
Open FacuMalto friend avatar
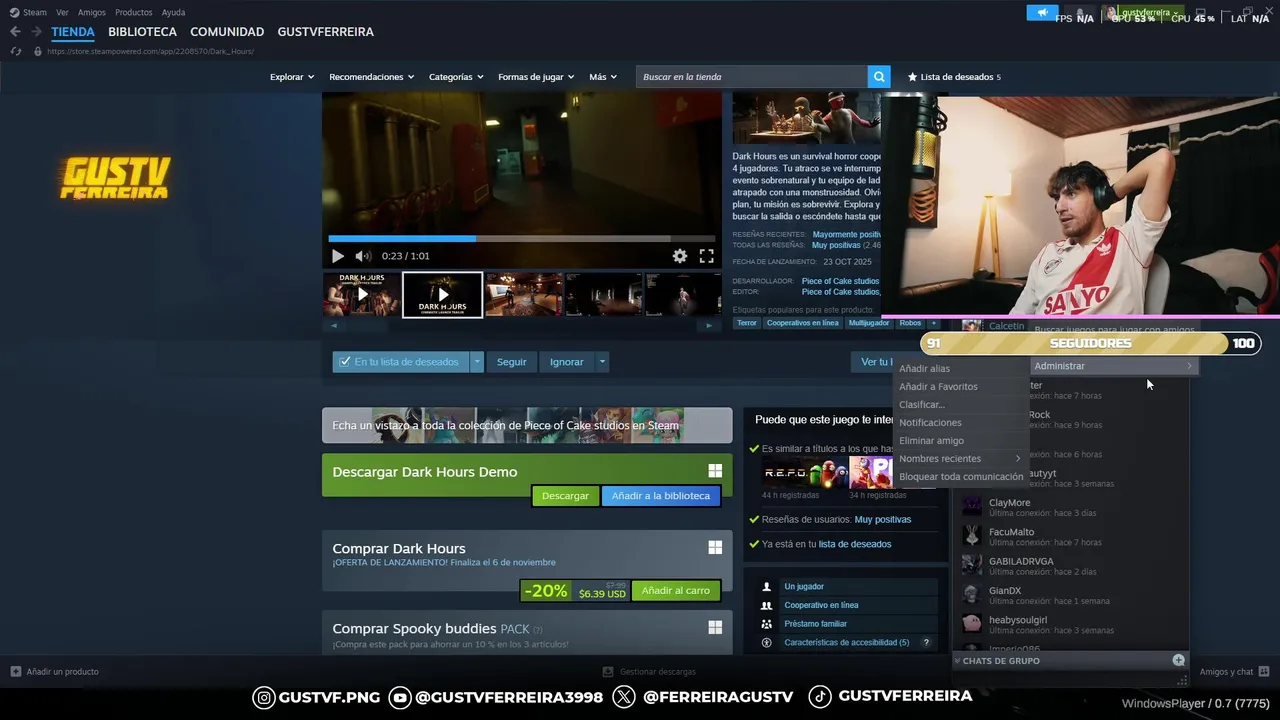coord(972,536)
